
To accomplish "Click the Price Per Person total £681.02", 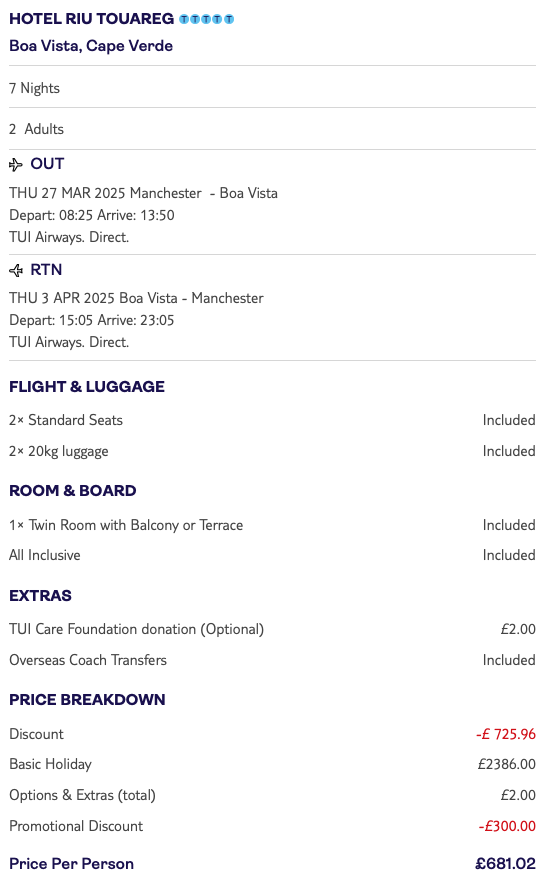I will 505,864.
